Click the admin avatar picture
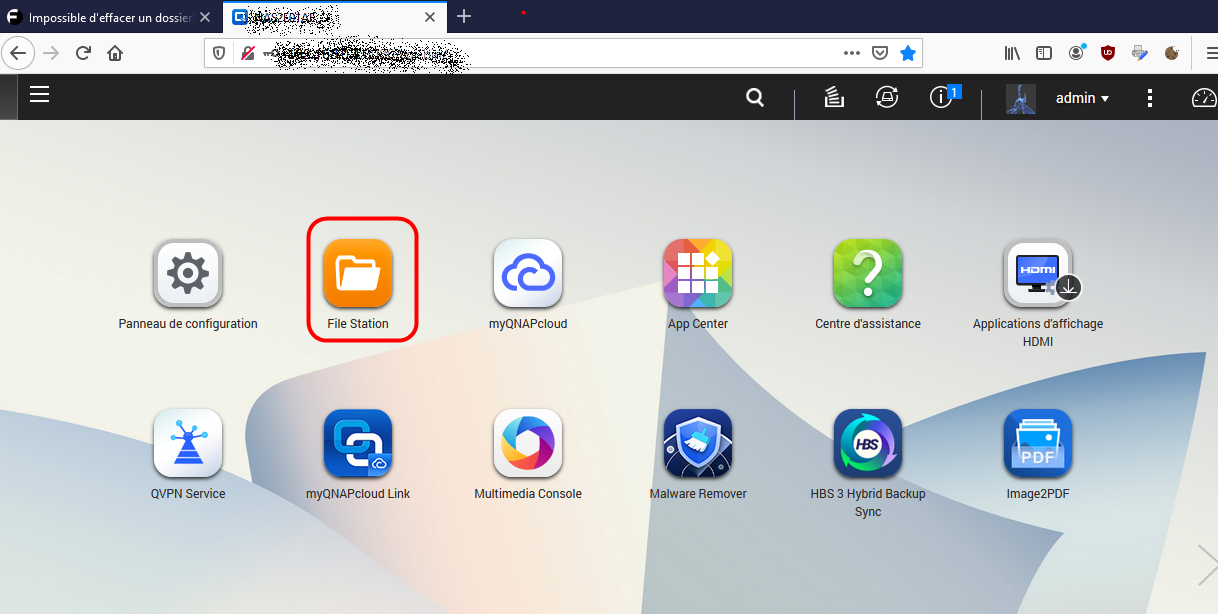Screen dimensions: 1218x614 [1021, 98]
